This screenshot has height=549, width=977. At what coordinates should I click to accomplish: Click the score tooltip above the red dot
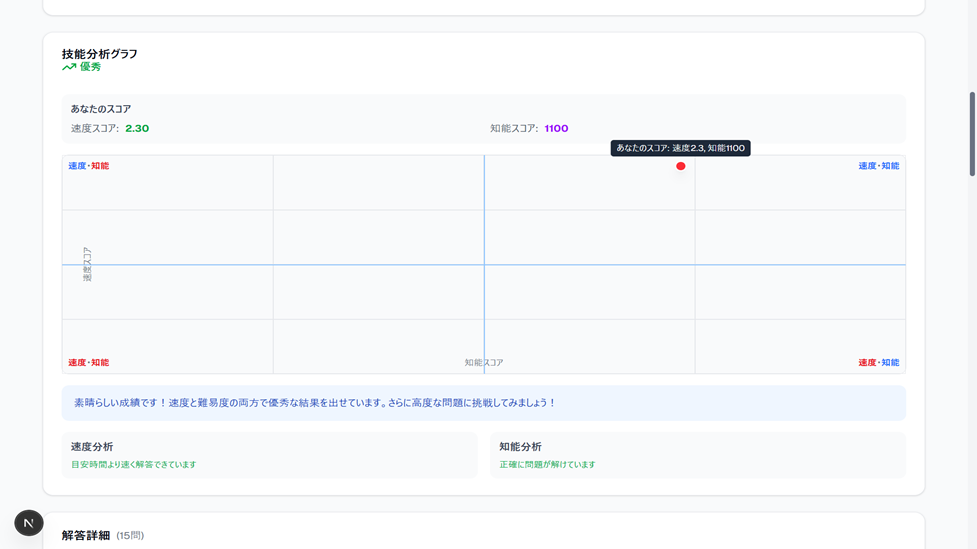(680, 148)
